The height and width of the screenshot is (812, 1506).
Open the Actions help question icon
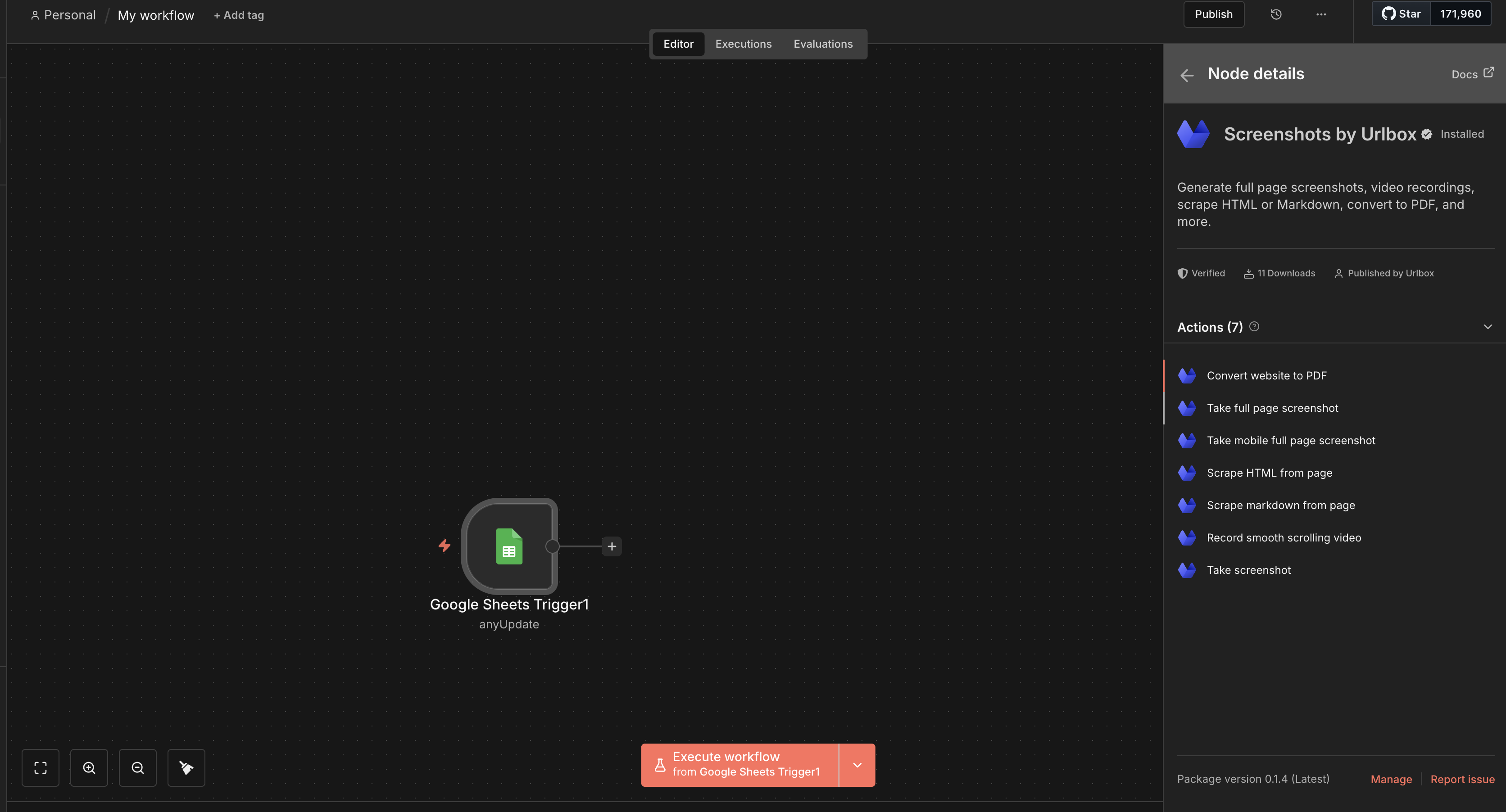click(x=1254, y=326)
